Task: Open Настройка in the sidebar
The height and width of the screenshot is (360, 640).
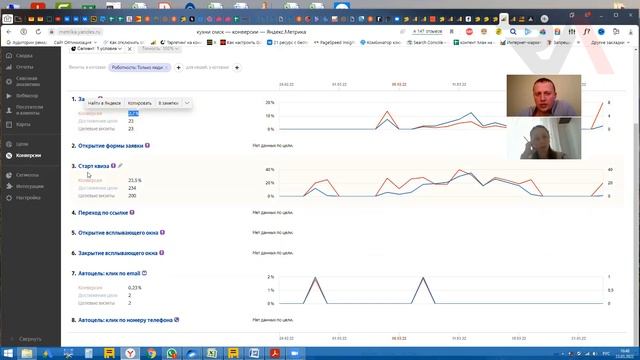Action: tap(28, 198)
